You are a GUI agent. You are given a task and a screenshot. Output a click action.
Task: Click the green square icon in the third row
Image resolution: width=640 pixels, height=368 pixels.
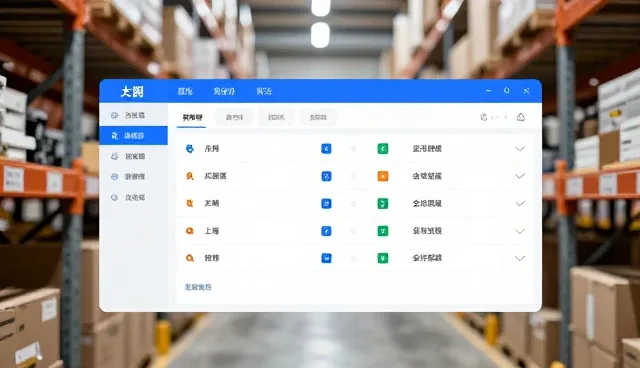[x=383, y=203]
